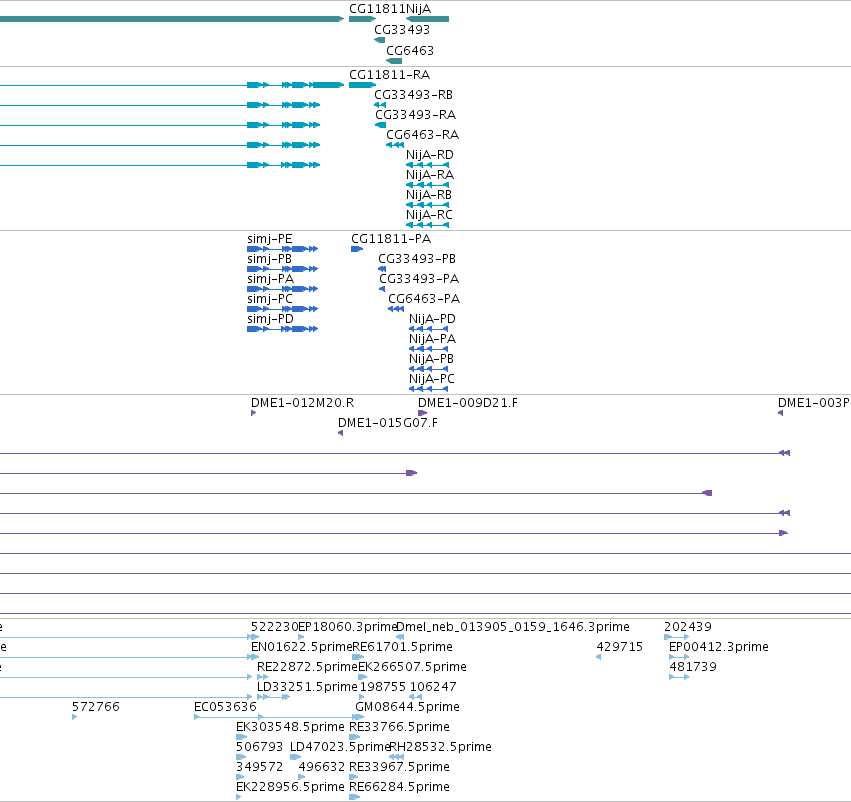This screenshot has height=802, width=851.
Task: Select the CG33493 gene label
Action: point(402,30)
